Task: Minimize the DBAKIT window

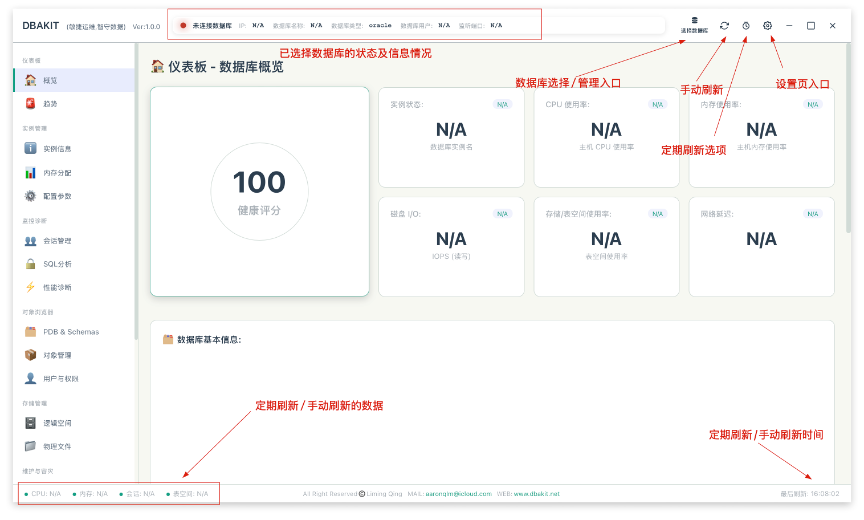Action: [x=789, y=25]
